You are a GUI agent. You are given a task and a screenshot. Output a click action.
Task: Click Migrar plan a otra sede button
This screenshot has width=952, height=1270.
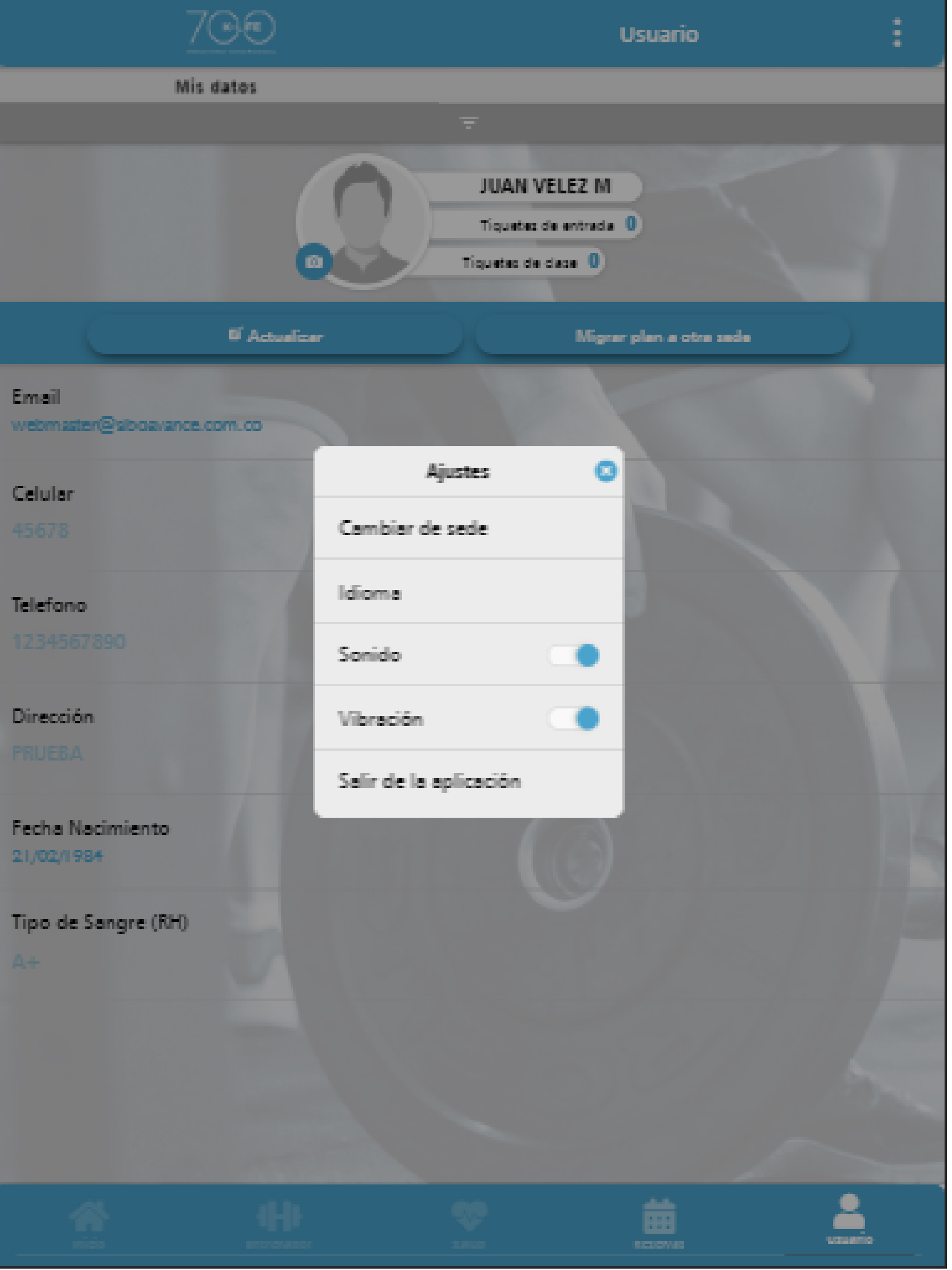pos(662,336)
